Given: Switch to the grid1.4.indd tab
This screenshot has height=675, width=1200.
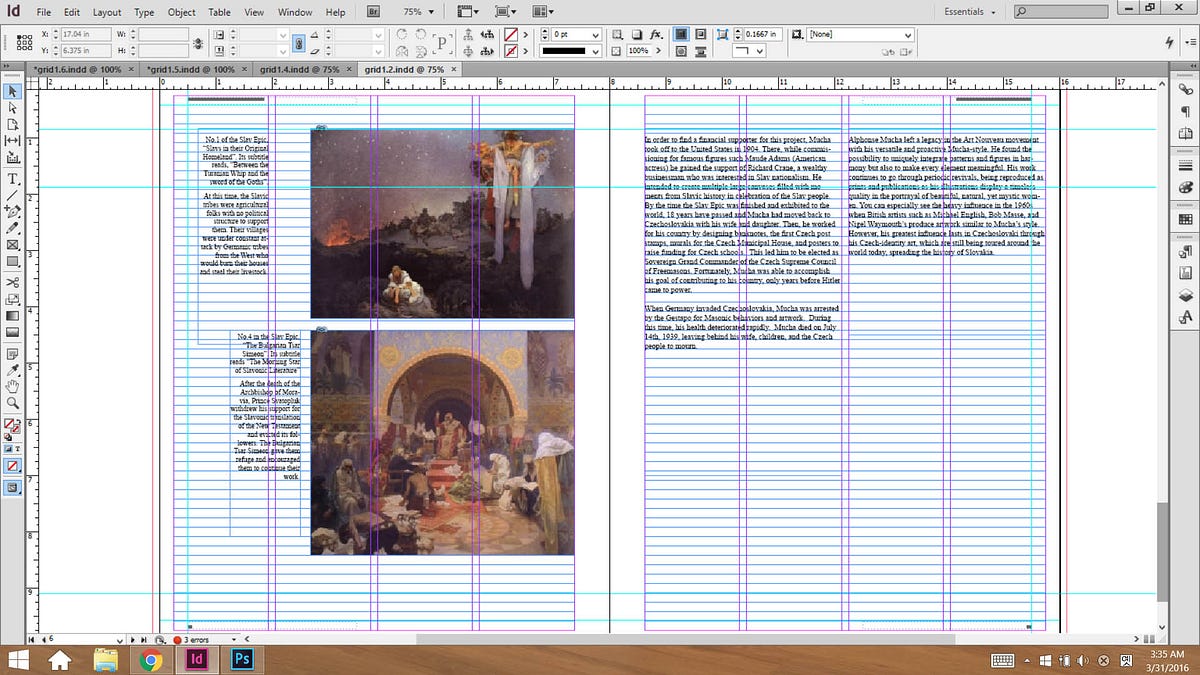Looking at the screenshot, I should coord(299,70).
